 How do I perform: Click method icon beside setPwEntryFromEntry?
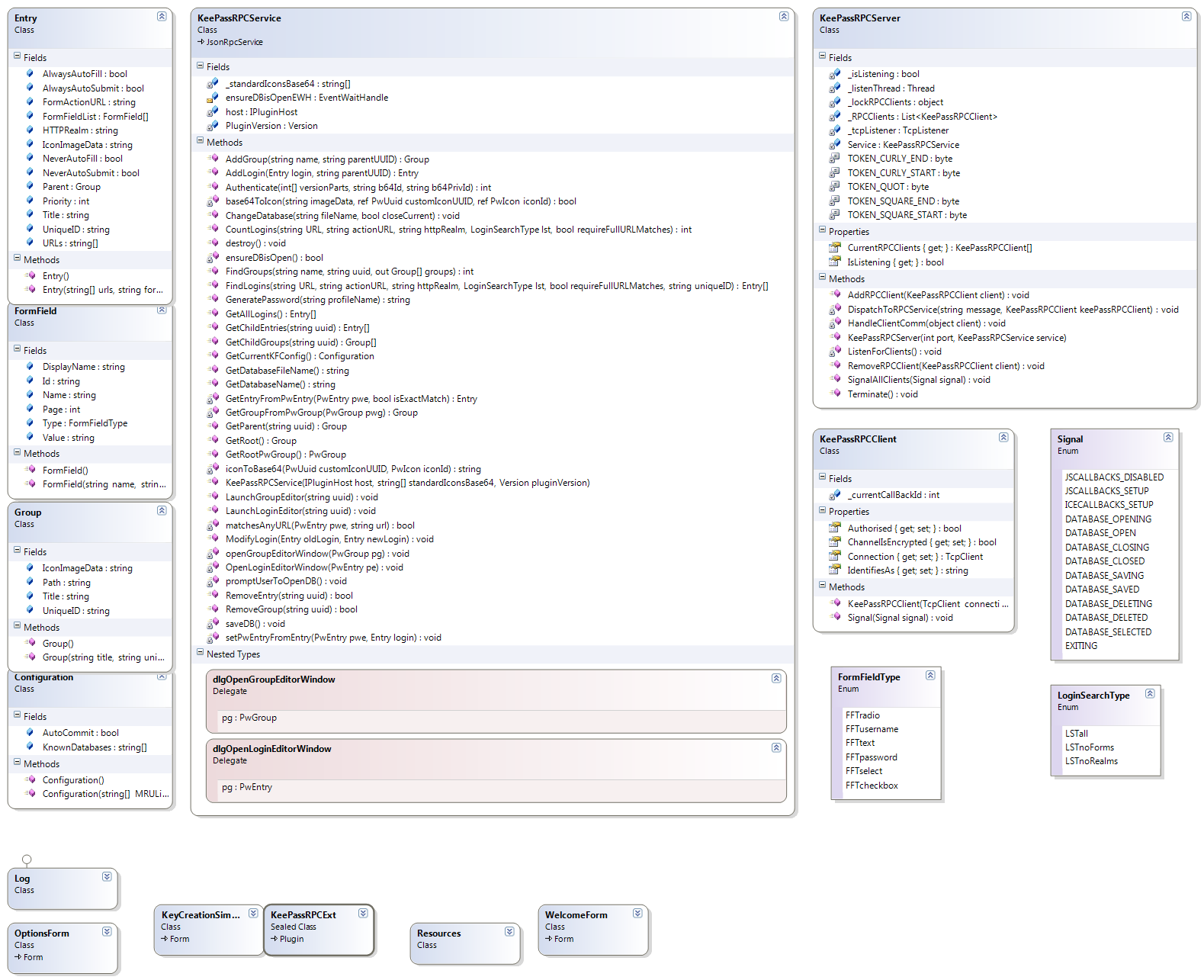tap(213, 638)
